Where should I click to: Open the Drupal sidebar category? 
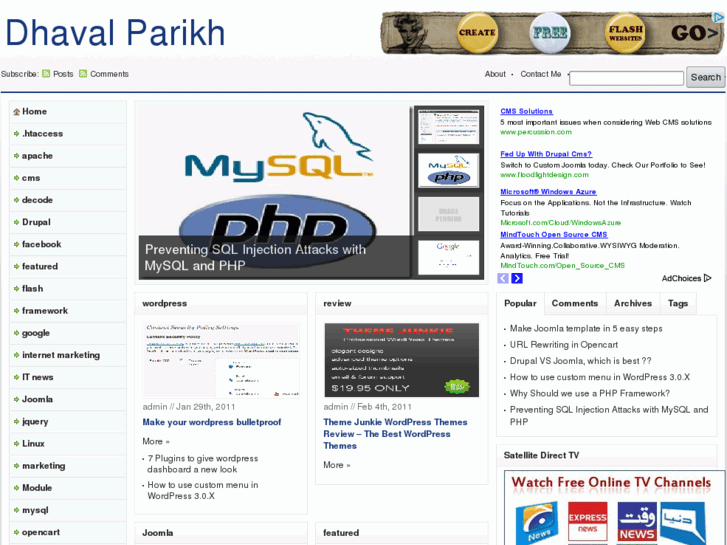pos(68,222)
